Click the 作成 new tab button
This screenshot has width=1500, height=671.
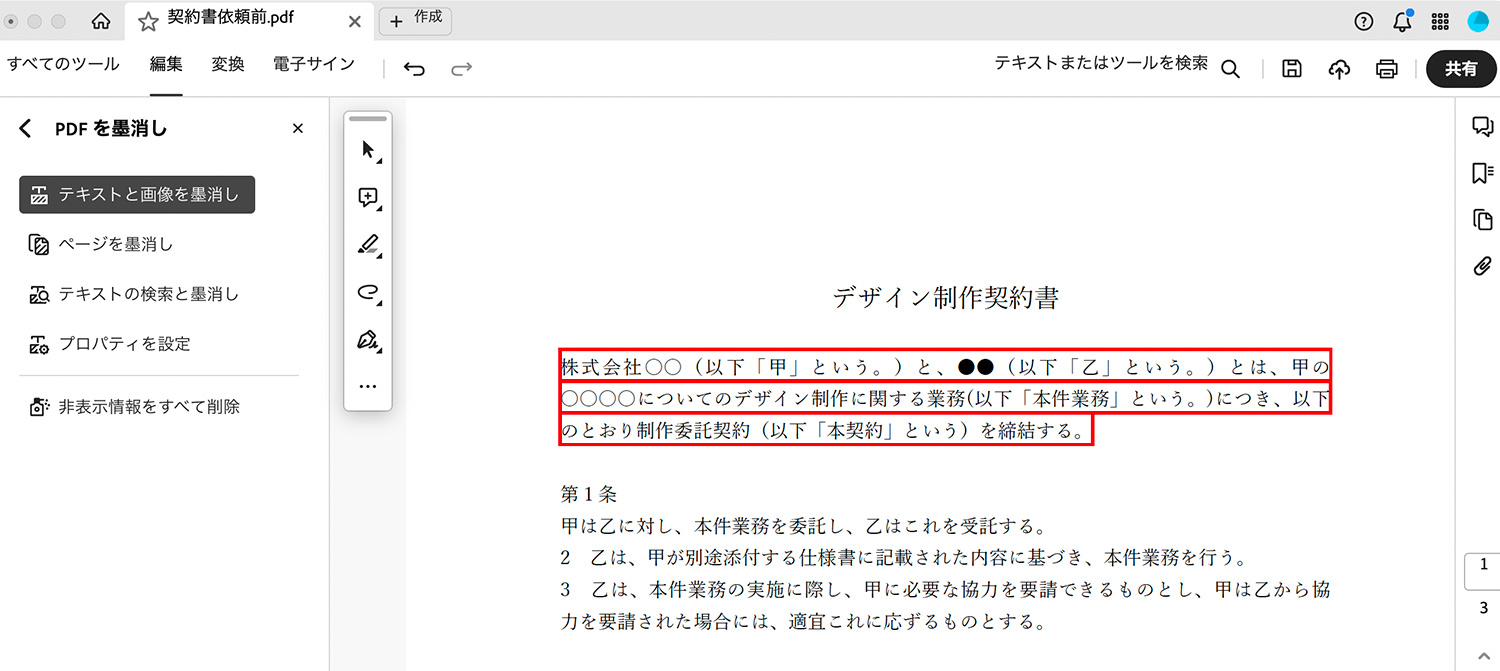tap(415, 21)
